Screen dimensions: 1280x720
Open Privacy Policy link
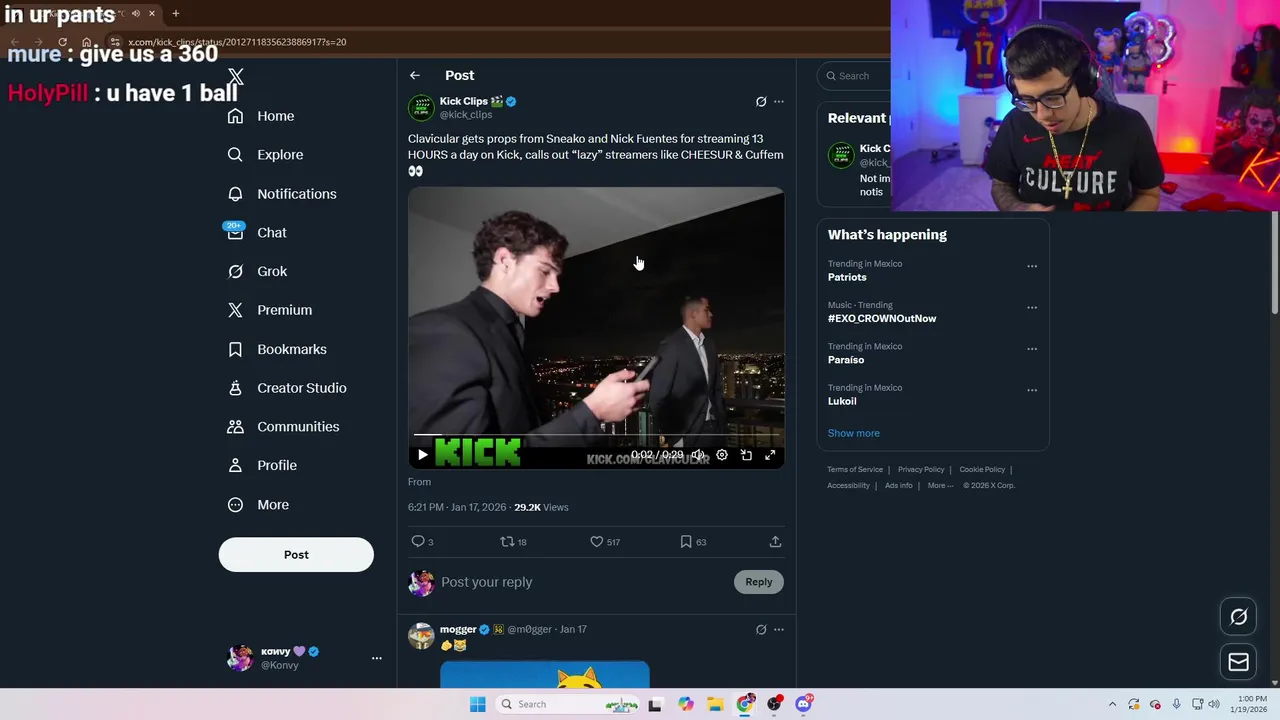click(921, 469)
